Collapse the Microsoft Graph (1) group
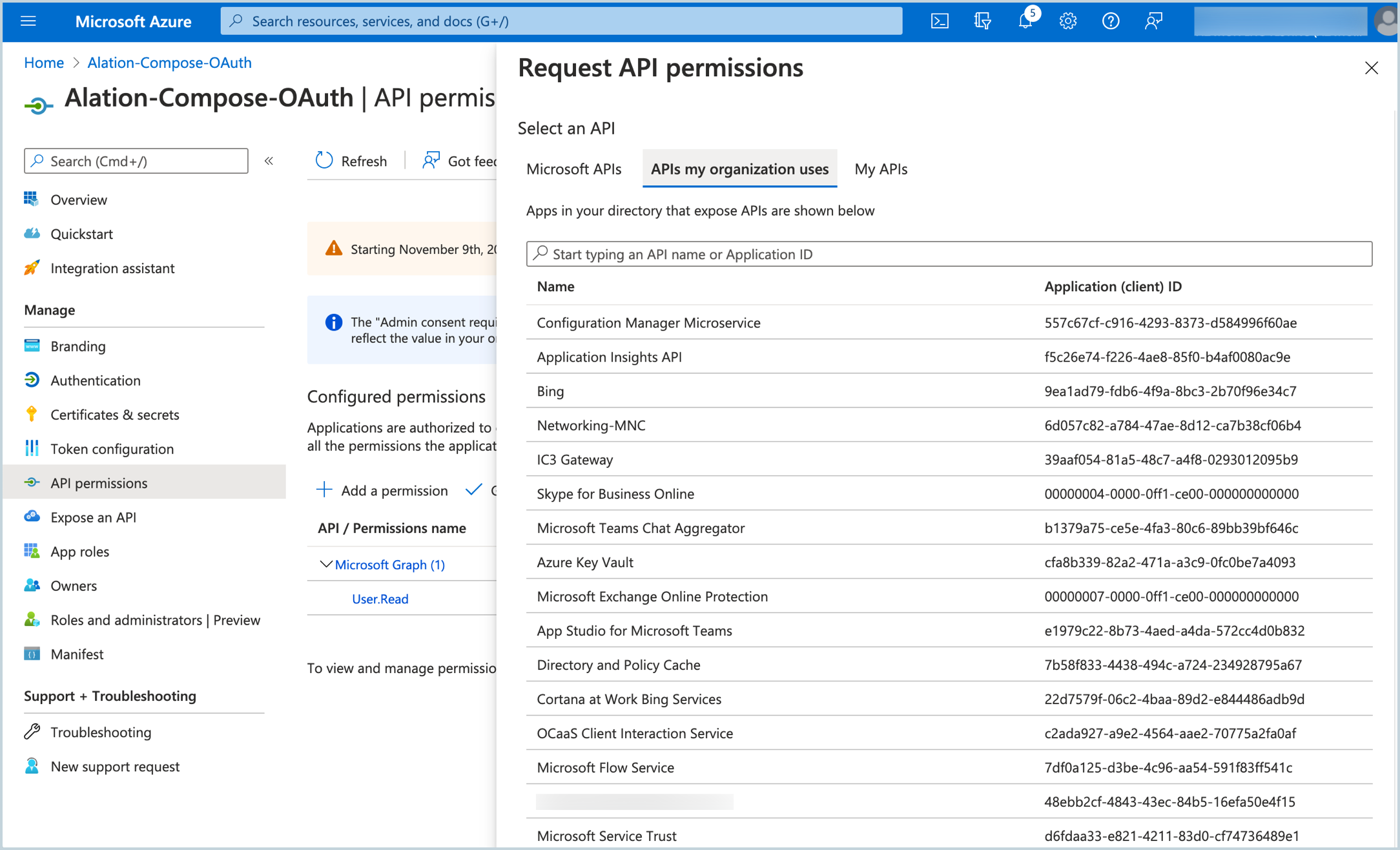This screenshot has height=850, width=1400. (326, 565)
